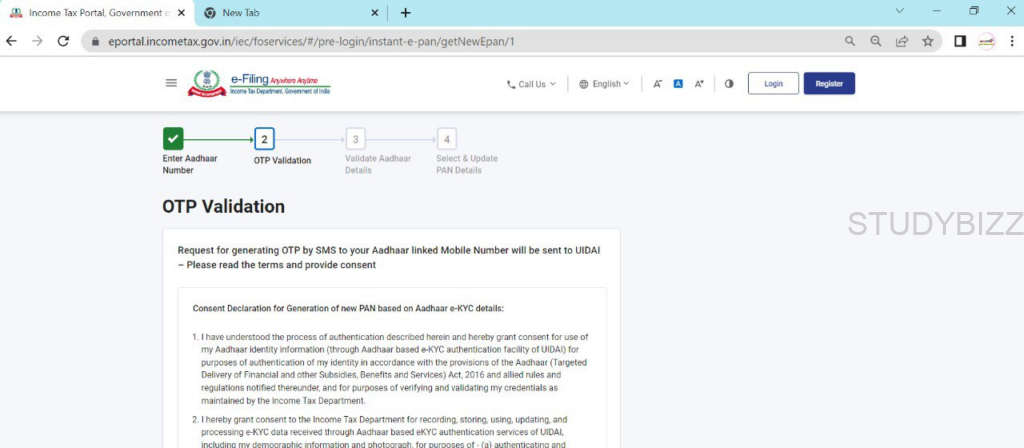Click the OTP Validation step 2 indicator
1024x448 pixels.
264,139
